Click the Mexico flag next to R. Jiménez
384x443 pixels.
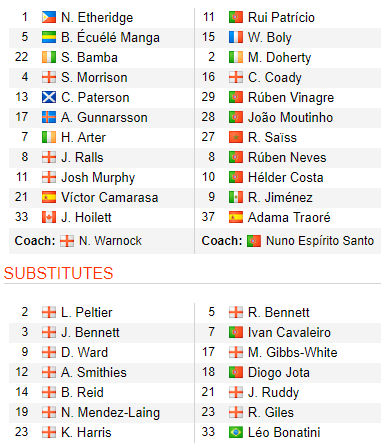(x=236, y=197)
